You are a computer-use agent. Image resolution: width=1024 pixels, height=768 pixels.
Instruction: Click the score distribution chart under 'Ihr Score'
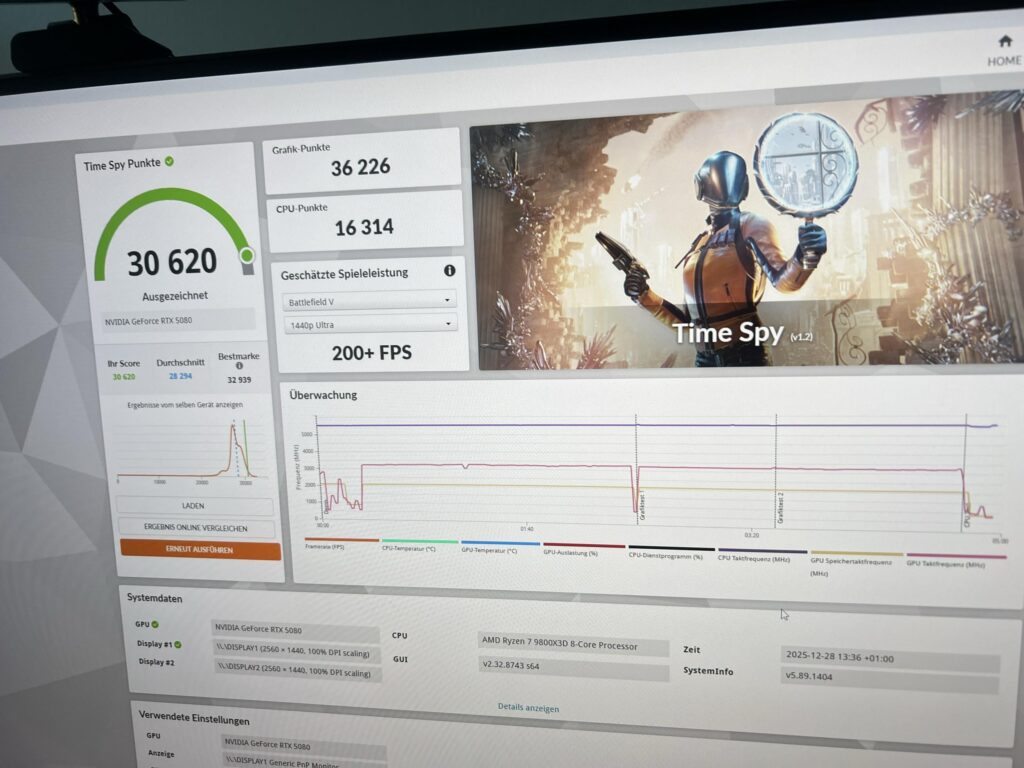[190, 451]
